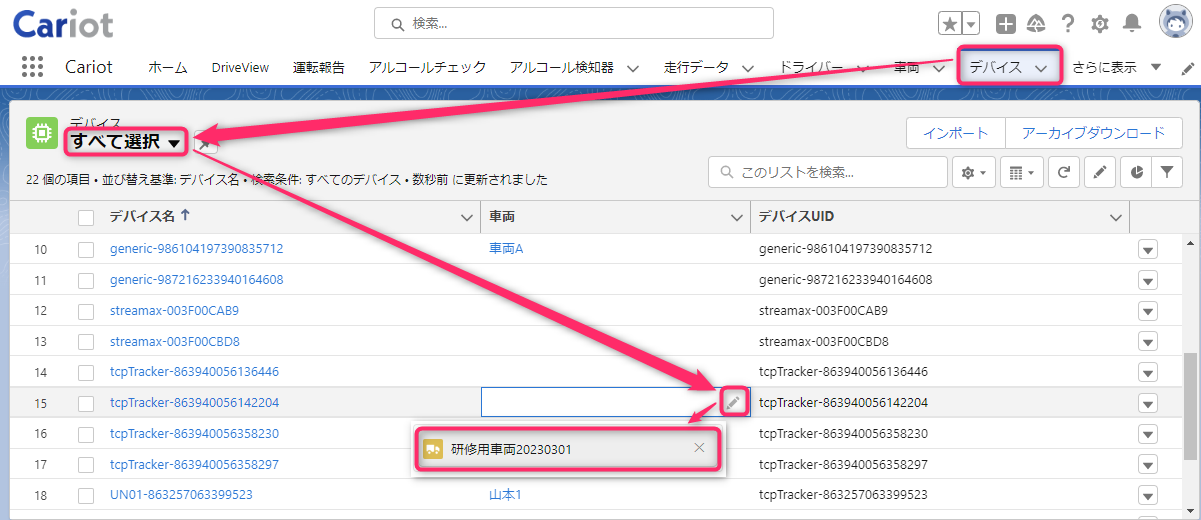Open the さらに表示 more tabs dropdown
Image resolution: width=1201 pixels, height=520 pixels.
pyautogui.click(x=1116, y=68)
